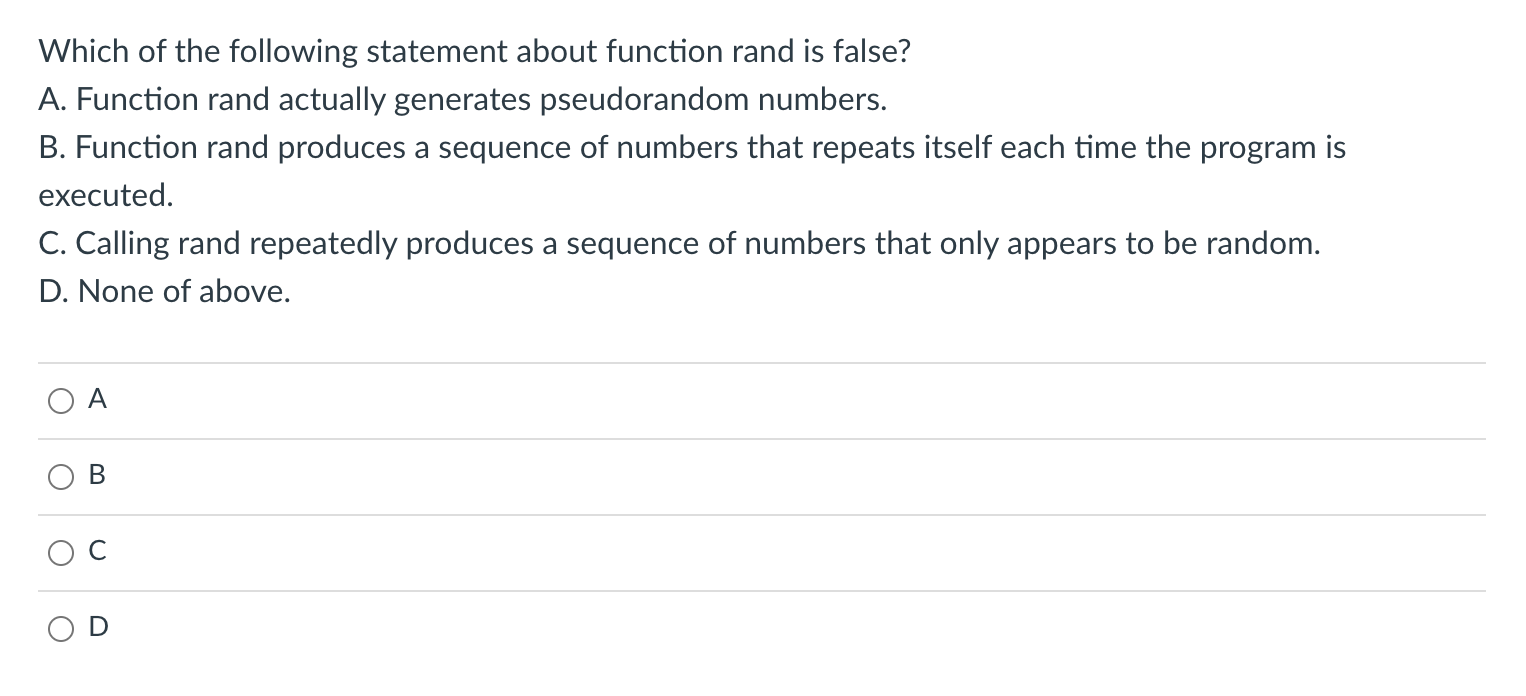Screen dimensions: 1526x696
Task: Click statement B about repeating sequence
Action: coord(692,171)
